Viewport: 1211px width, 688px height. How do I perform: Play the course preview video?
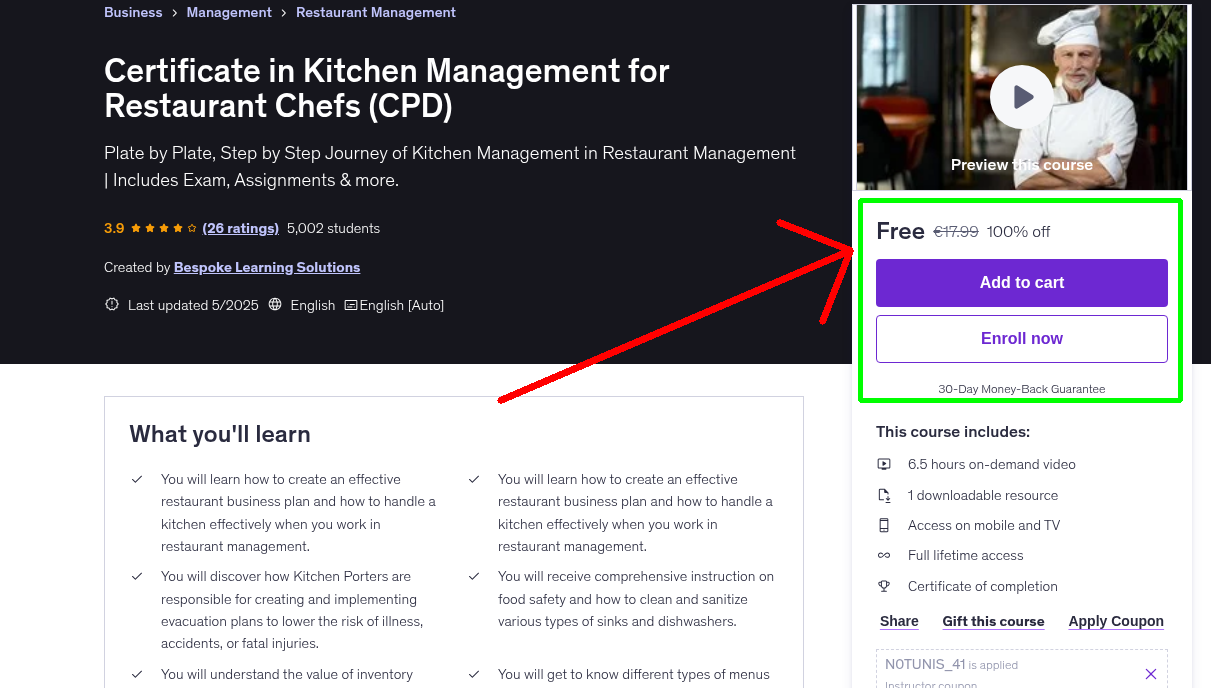(1021, 97)
